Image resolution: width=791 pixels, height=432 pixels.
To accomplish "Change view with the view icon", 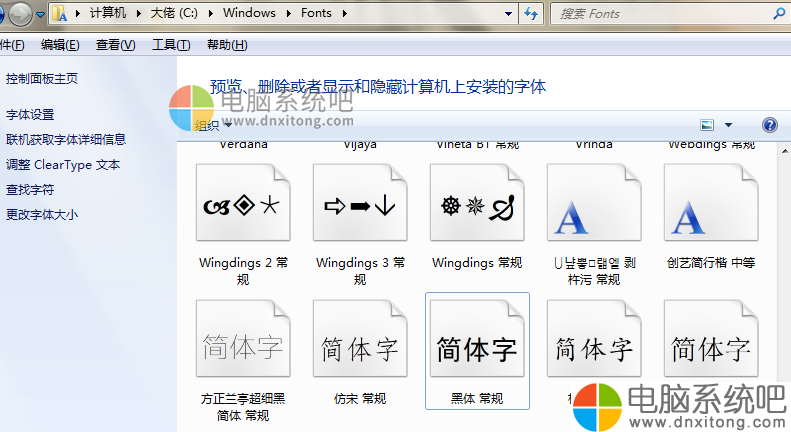I will pyautogui.click(x=707, y=125).
